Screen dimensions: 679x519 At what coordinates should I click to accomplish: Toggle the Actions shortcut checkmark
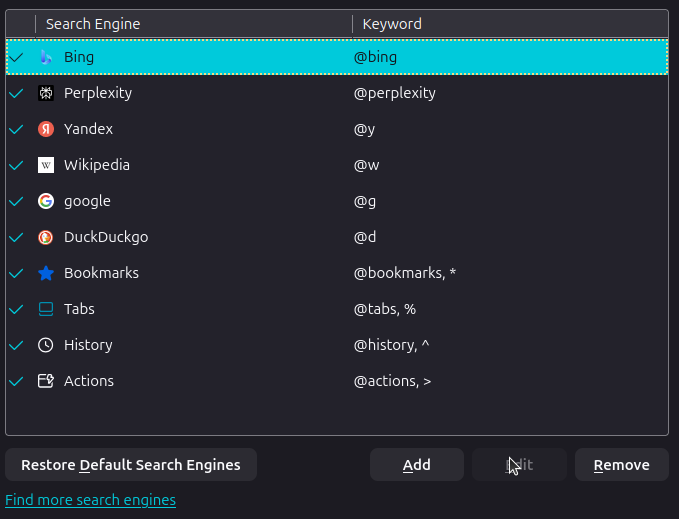[17, 381]
